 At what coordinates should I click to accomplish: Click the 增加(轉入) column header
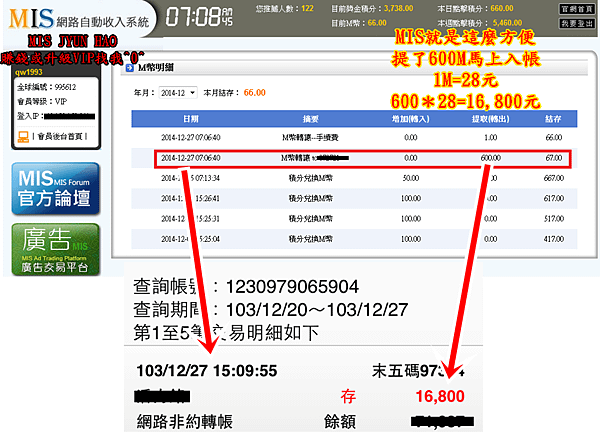411,119
